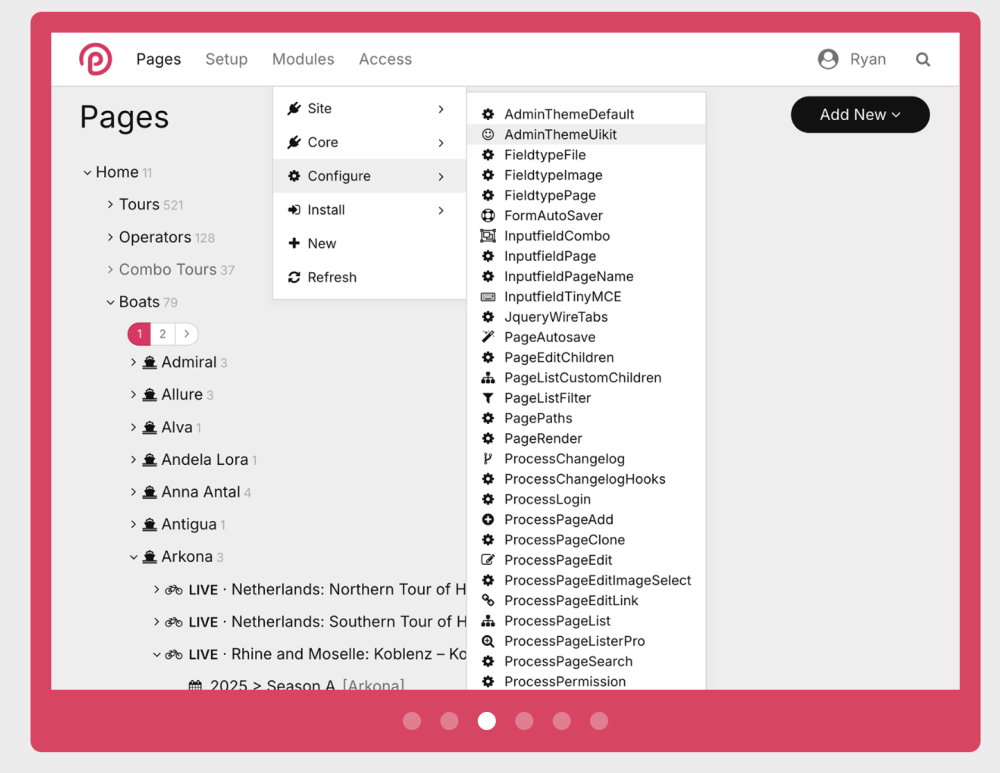Click the keyboard icon beside InputfieldTinyMCE

(488, 297)
